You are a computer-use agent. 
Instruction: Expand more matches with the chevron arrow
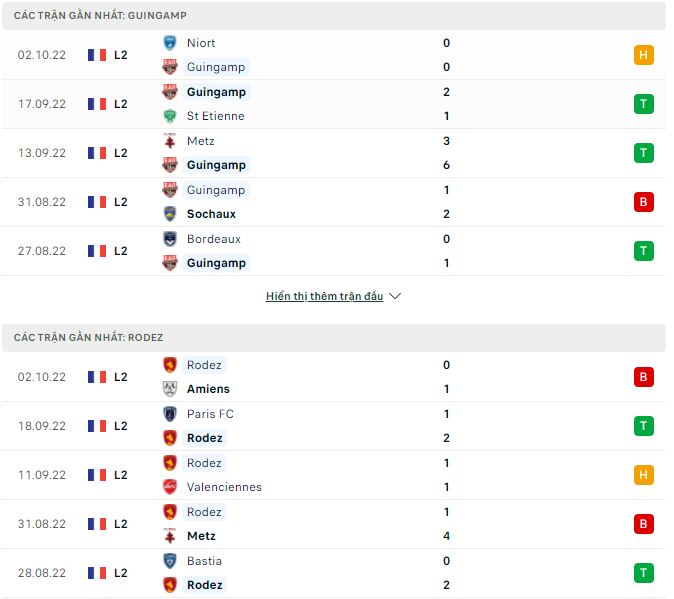coord(395,297)
